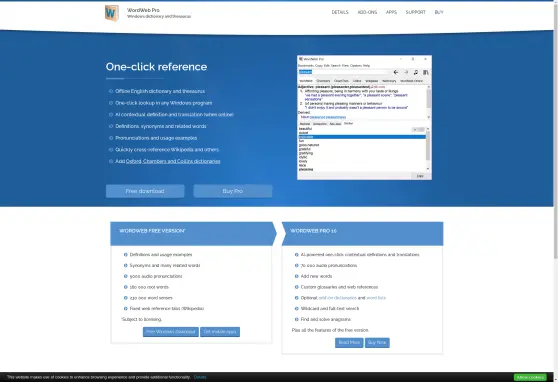Go to the APPS page
558x382 pixels.
[391, 12]
